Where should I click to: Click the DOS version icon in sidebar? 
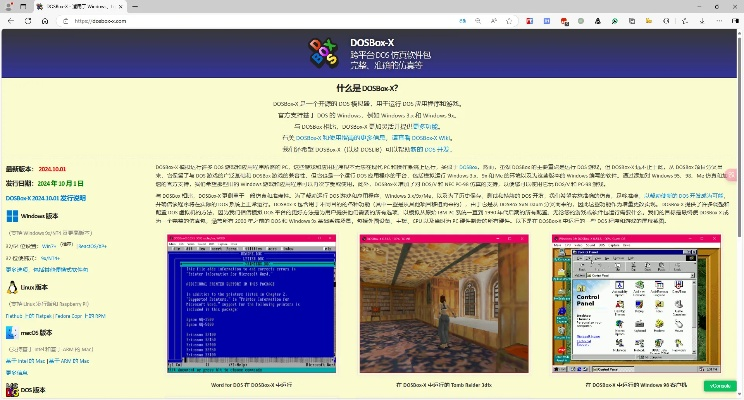(12, 388)
